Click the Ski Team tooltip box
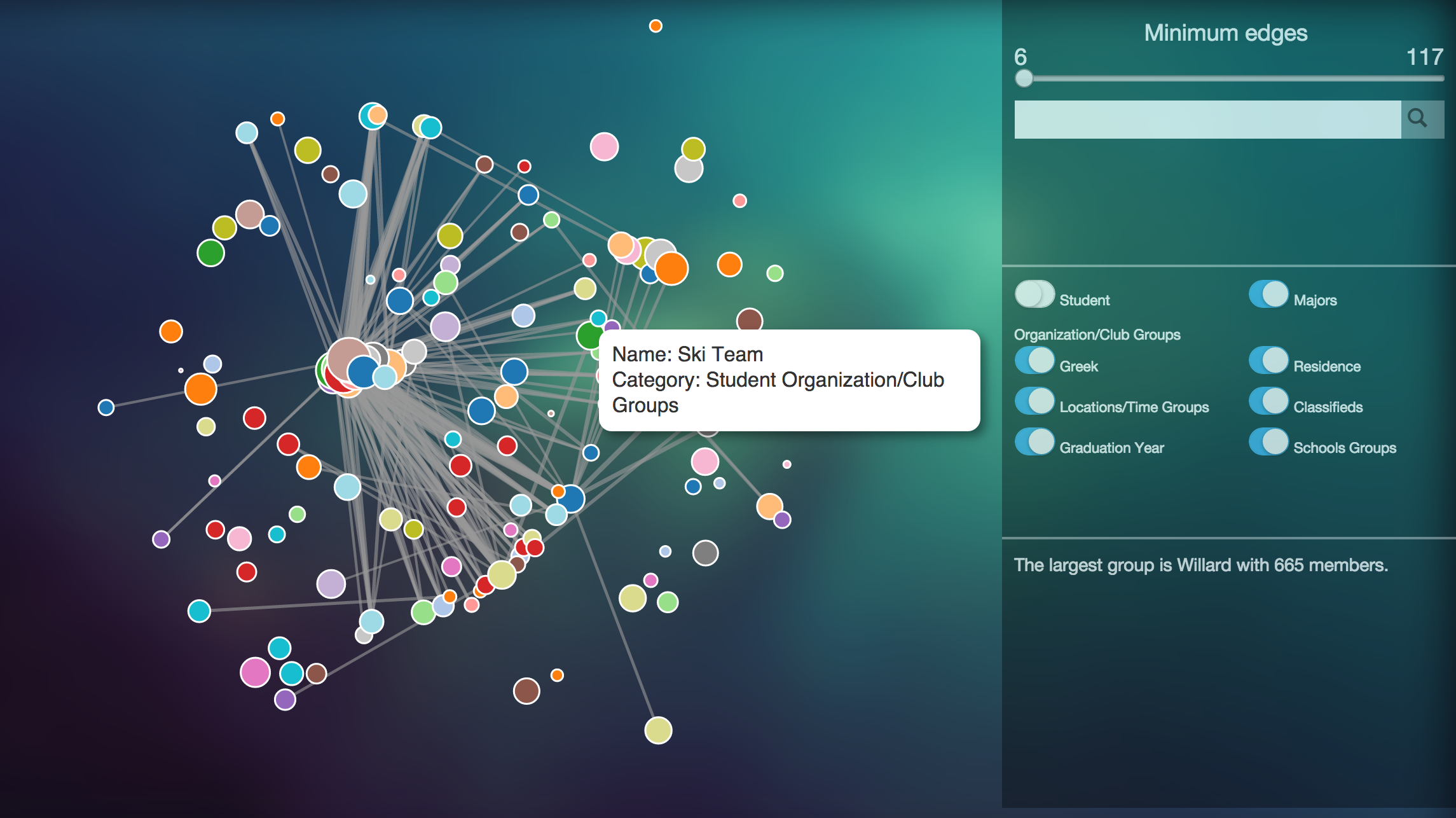Viewport: 1456px width, 818px height. tap(788, 380)
